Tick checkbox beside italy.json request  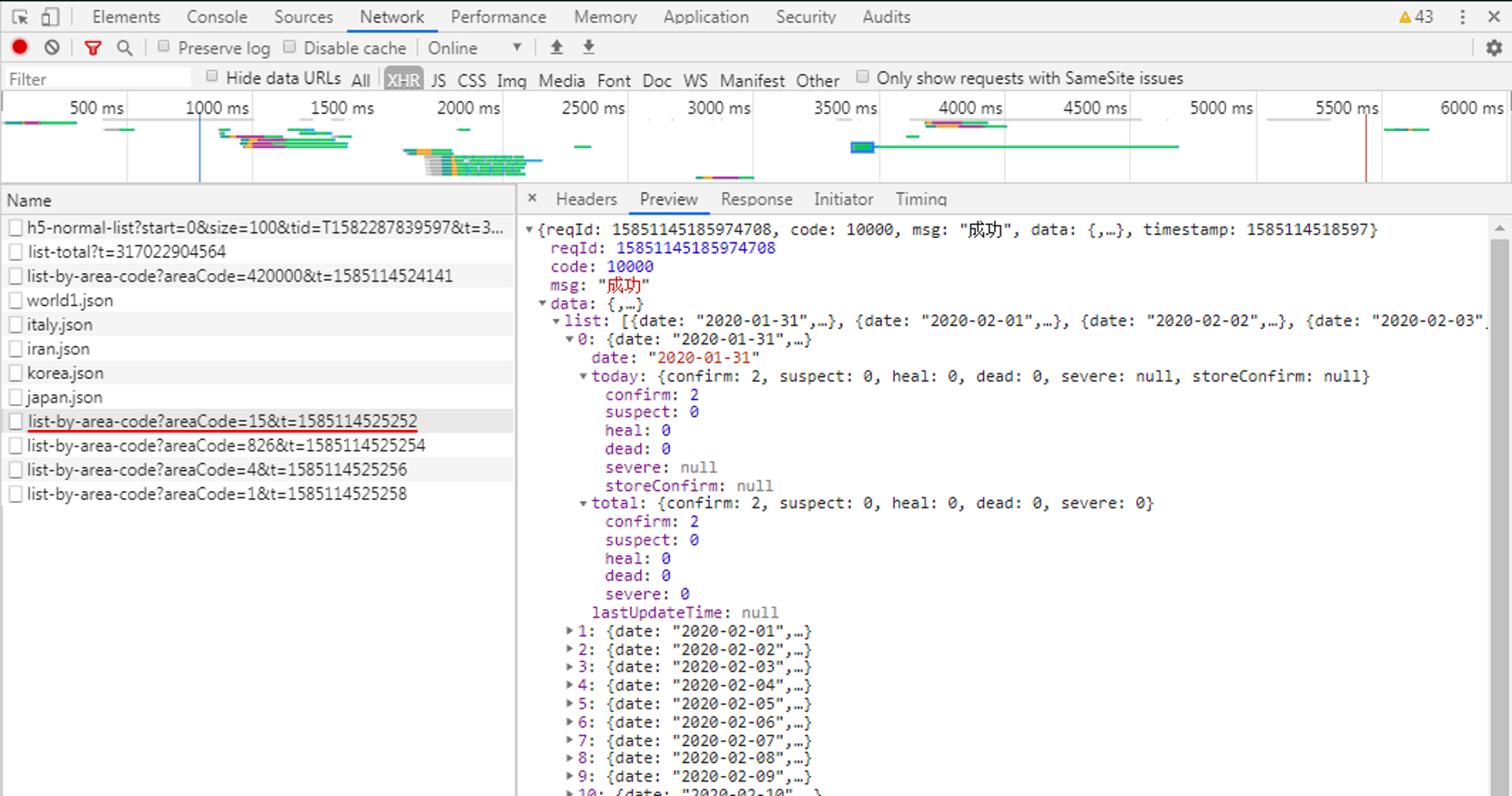tap(15, 324)
